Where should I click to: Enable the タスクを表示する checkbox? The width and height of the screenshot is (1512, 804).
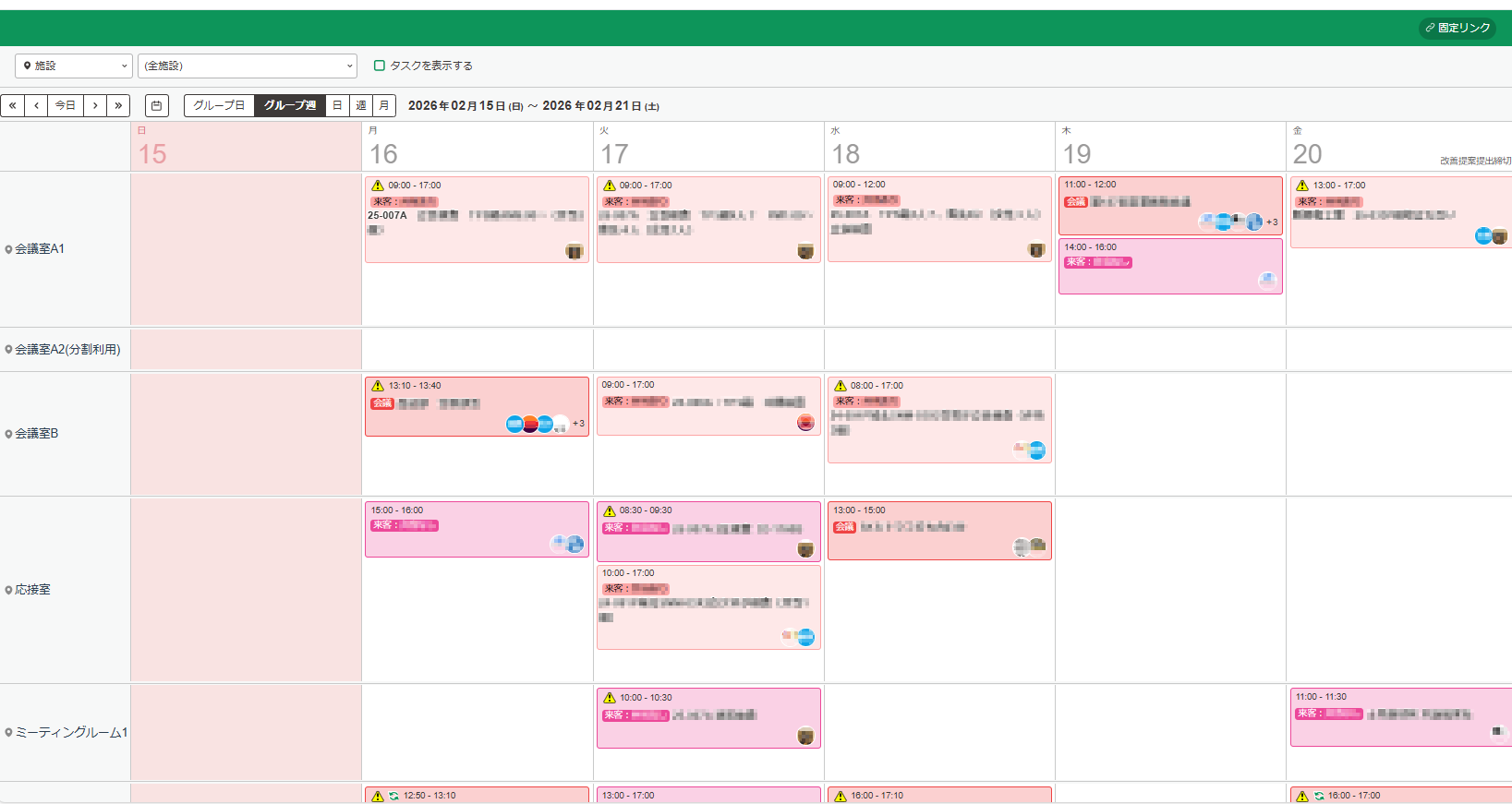point(380,66)
